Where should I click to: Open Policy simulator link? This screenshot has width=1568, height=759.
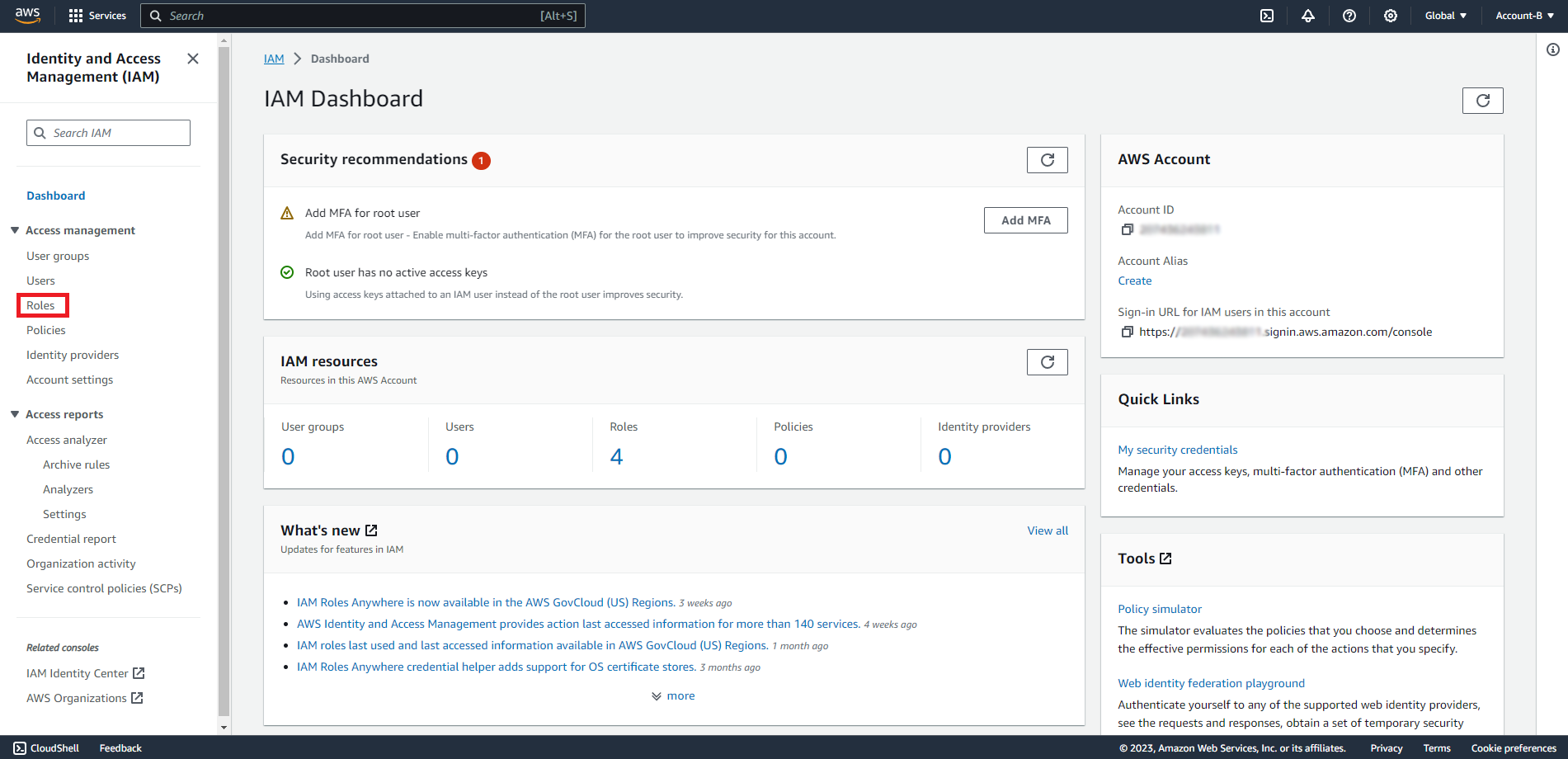(x=1160, y=609)
